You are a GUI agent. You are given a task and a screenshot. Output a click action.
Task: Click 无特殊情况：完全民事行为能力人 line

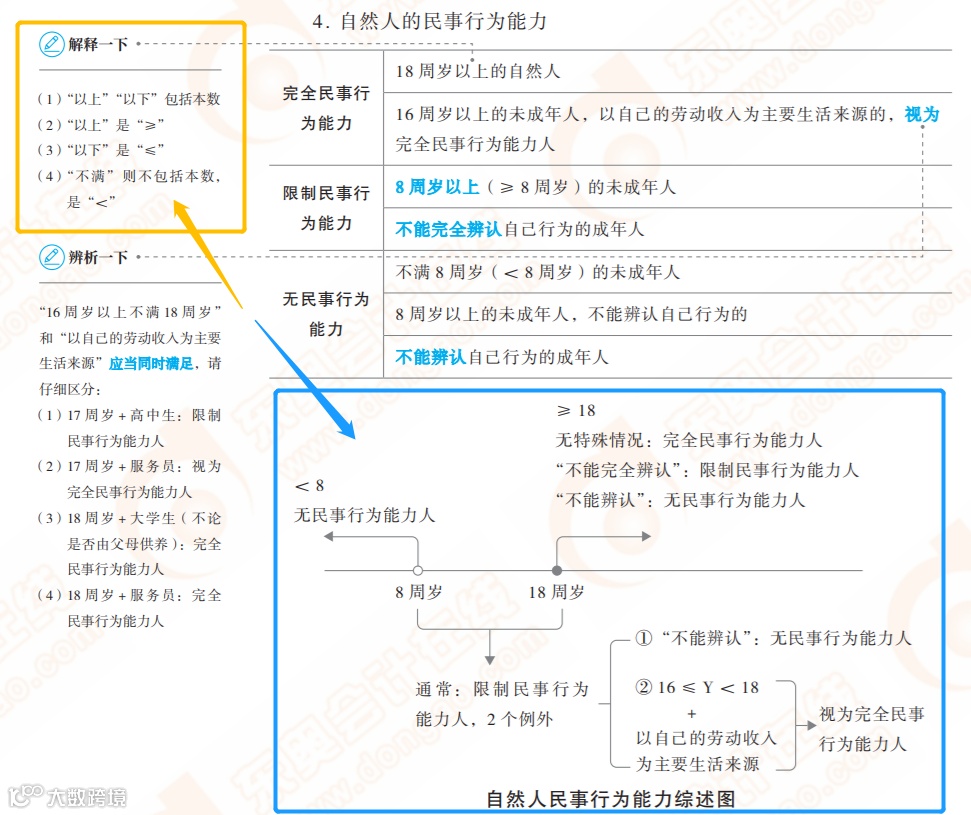[x=689, y=440]
